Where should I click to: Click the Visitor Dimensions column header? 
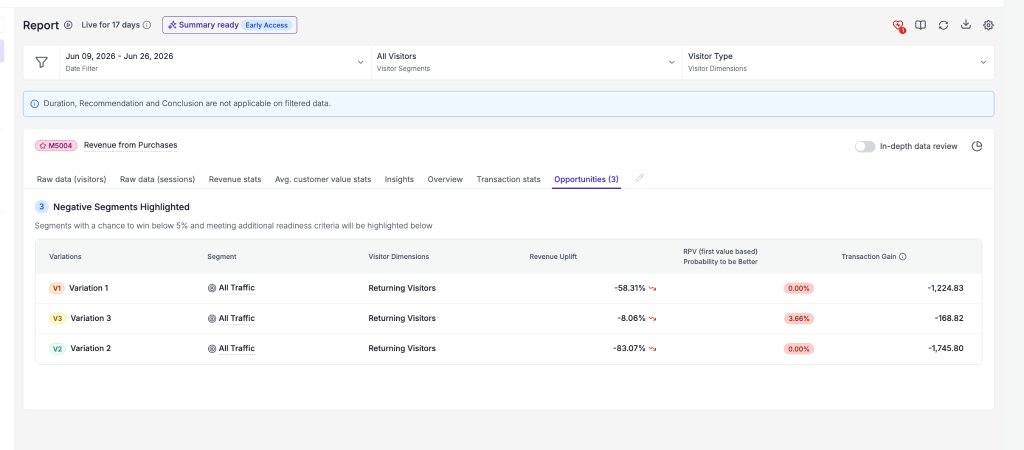(398, 257)
